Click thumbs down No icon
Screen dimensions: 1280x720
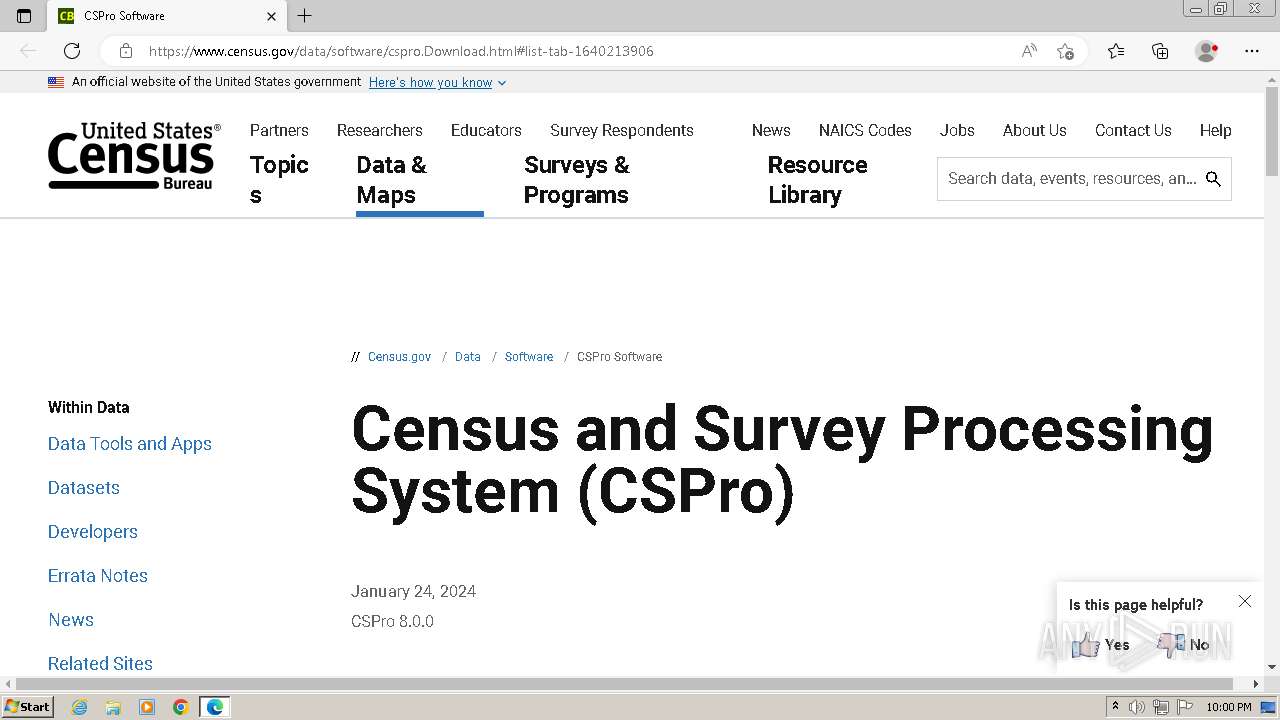click(x=1170, y=645)
